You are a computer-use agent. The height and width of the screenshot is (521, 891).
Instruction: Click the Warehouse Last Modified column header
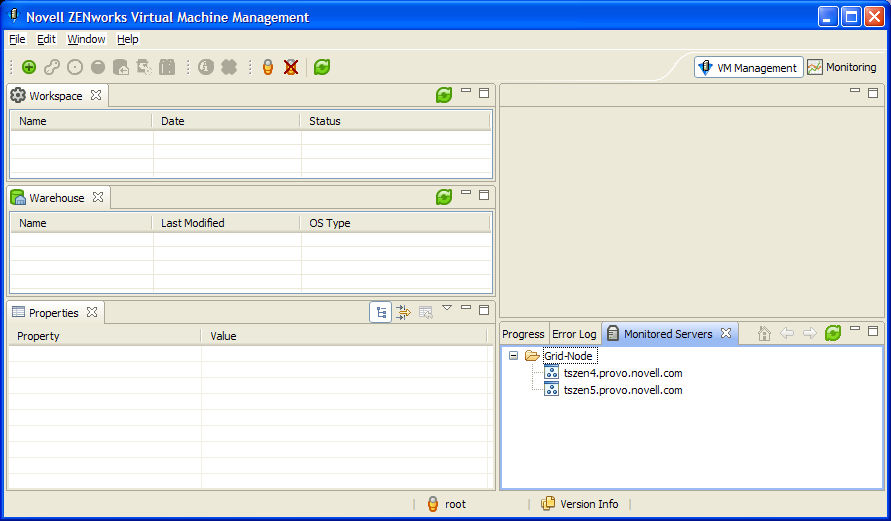226,223
